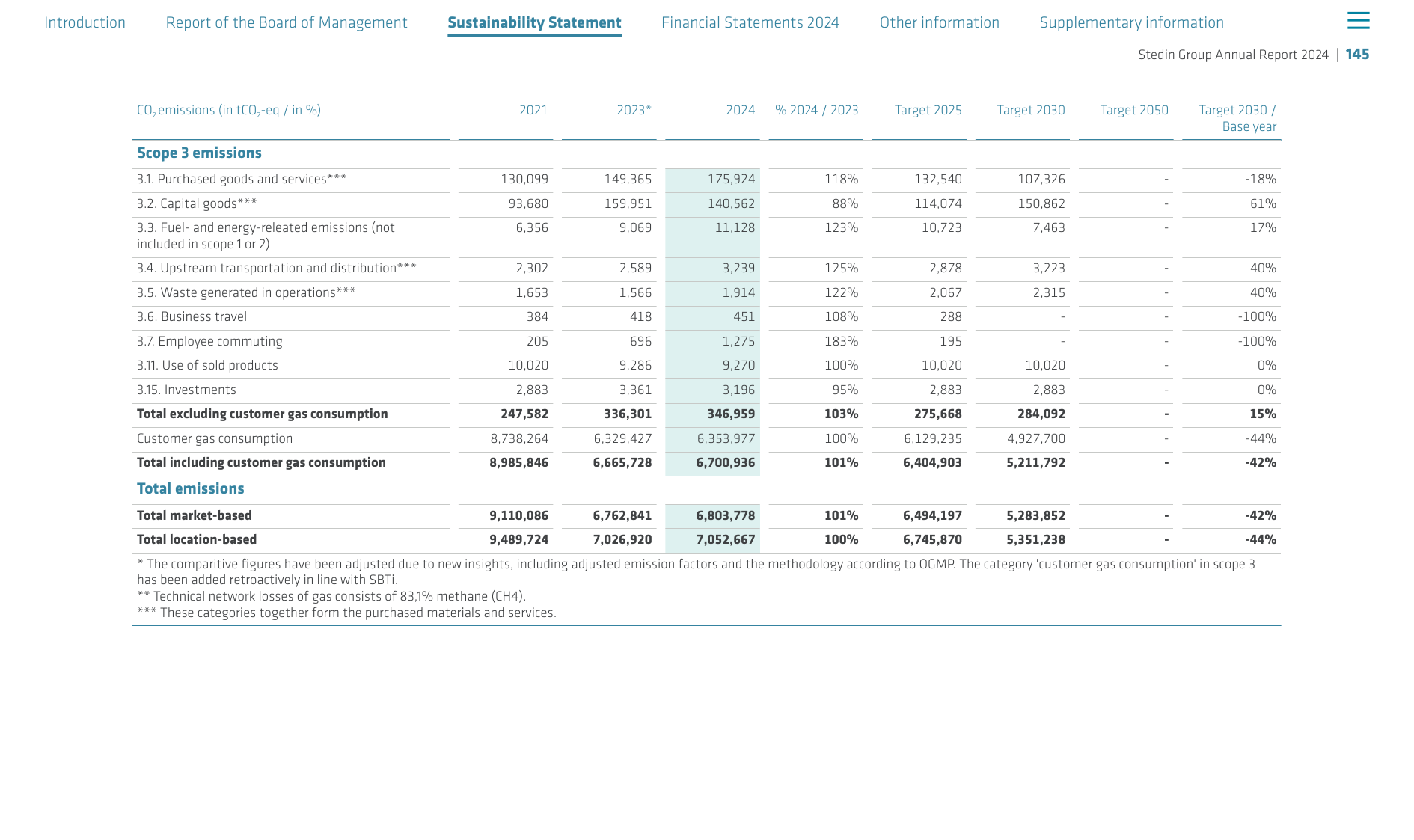Click the 2024 value 140,562
The image size is (1414, 840).
[x=731, y=203]
